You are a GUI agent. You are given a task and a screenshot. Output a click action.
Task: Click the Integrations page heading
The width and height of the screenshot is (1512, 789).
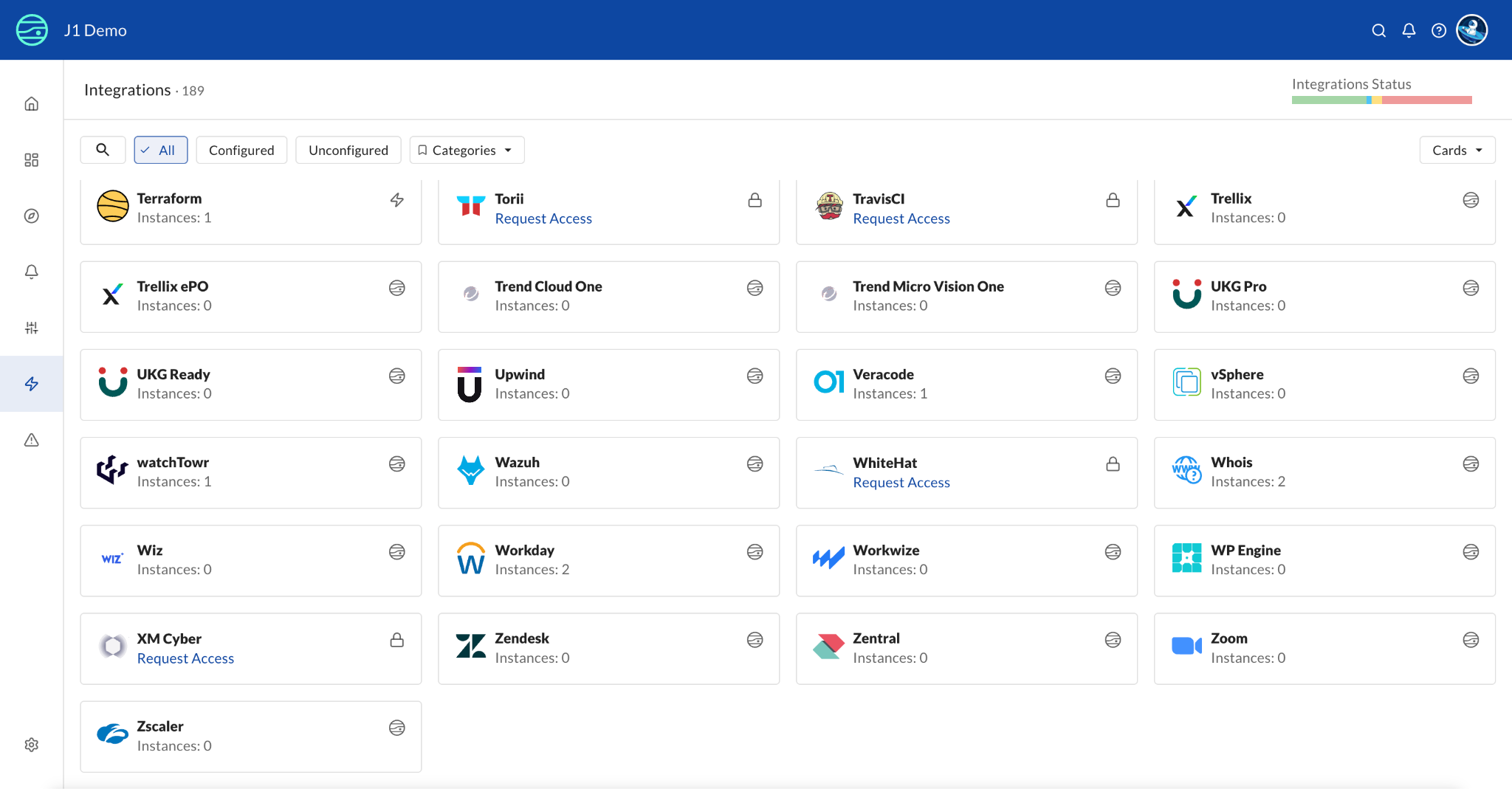pyautogui.click(x=127, y=90)
